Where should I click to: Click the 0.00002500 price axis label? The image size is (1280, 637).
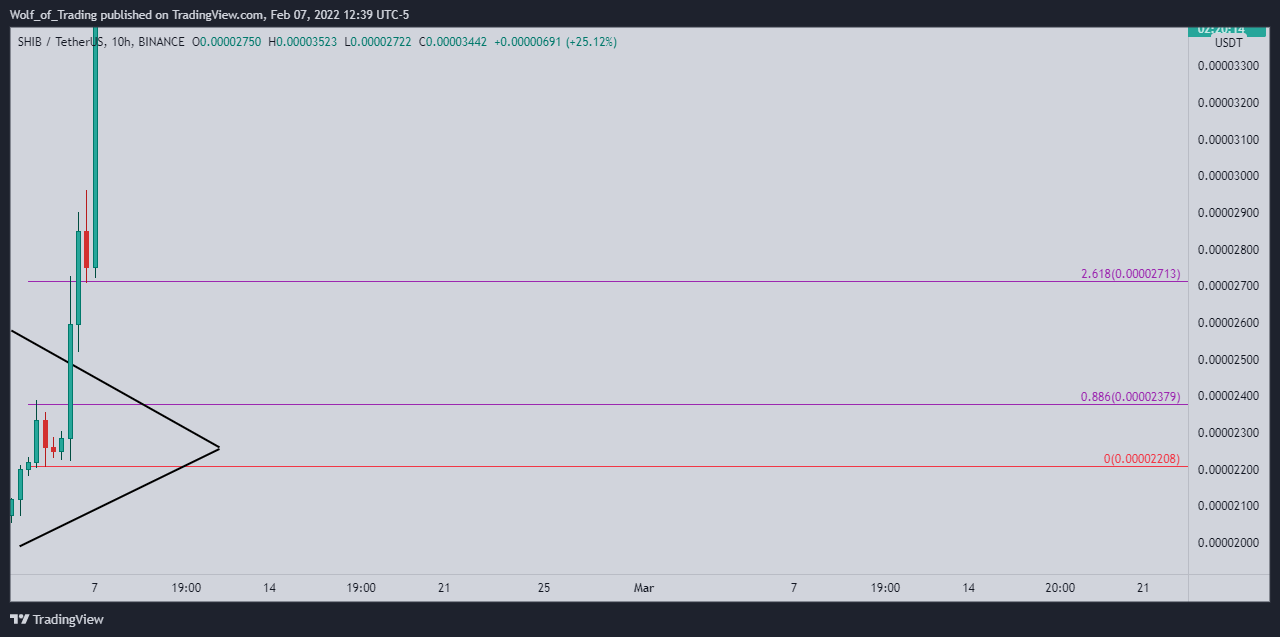coord(1228,359)
